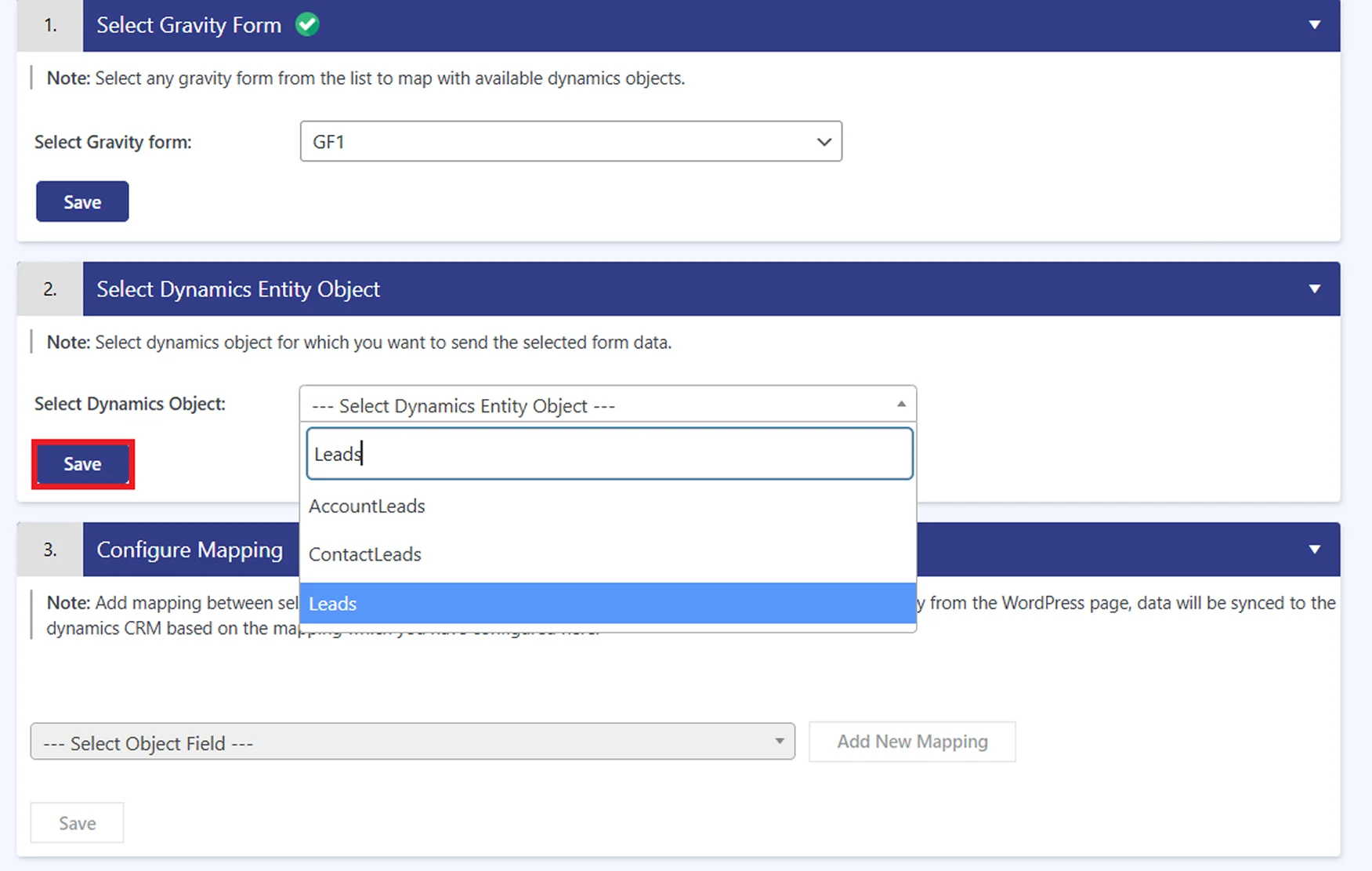Click the search field containing Leads text
1372x871 pixels.
[608, 453]
